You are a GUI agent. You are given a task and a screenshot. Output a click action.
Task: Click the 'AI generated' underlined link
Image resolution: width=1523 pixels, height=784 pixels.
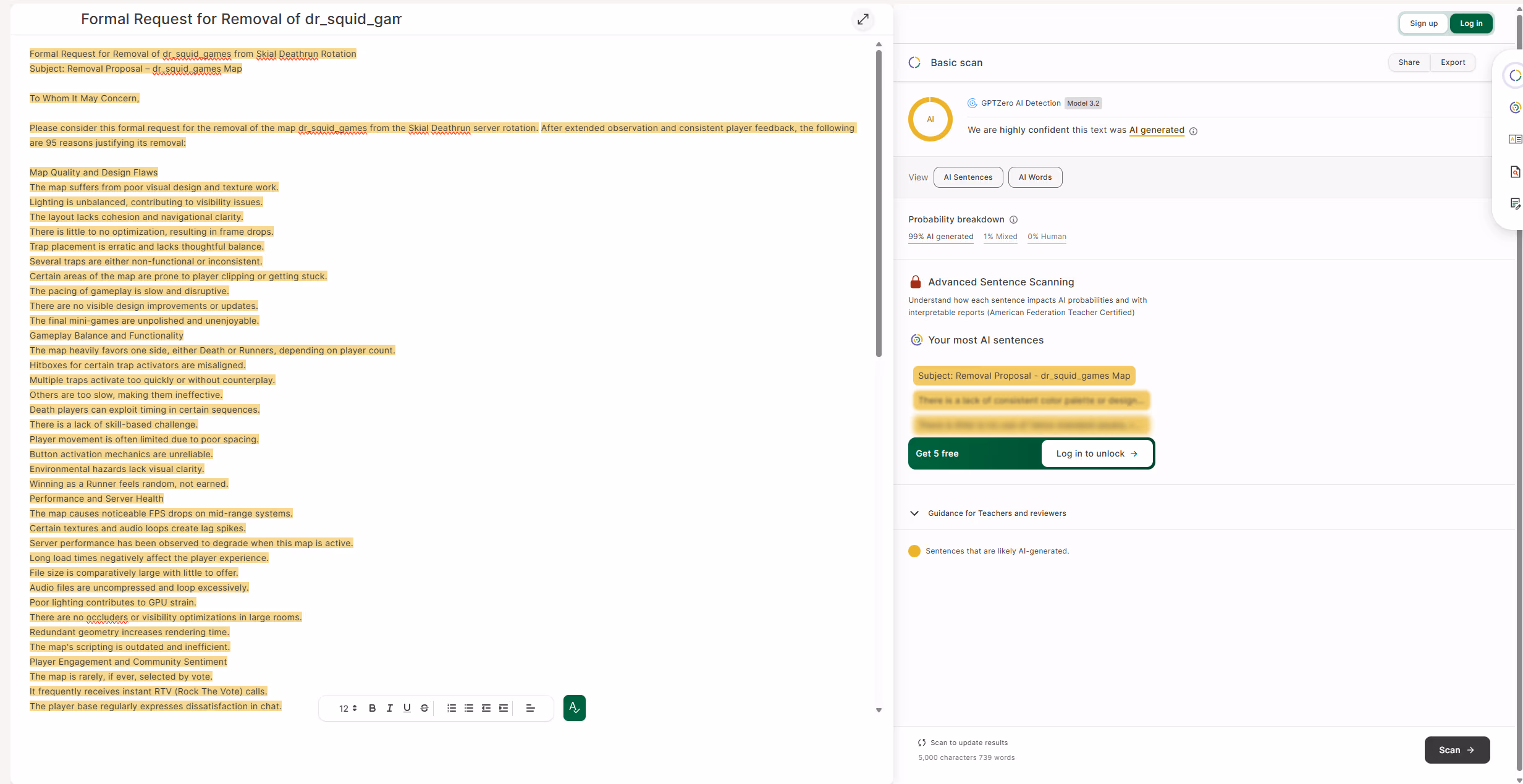click(1157, 130)
